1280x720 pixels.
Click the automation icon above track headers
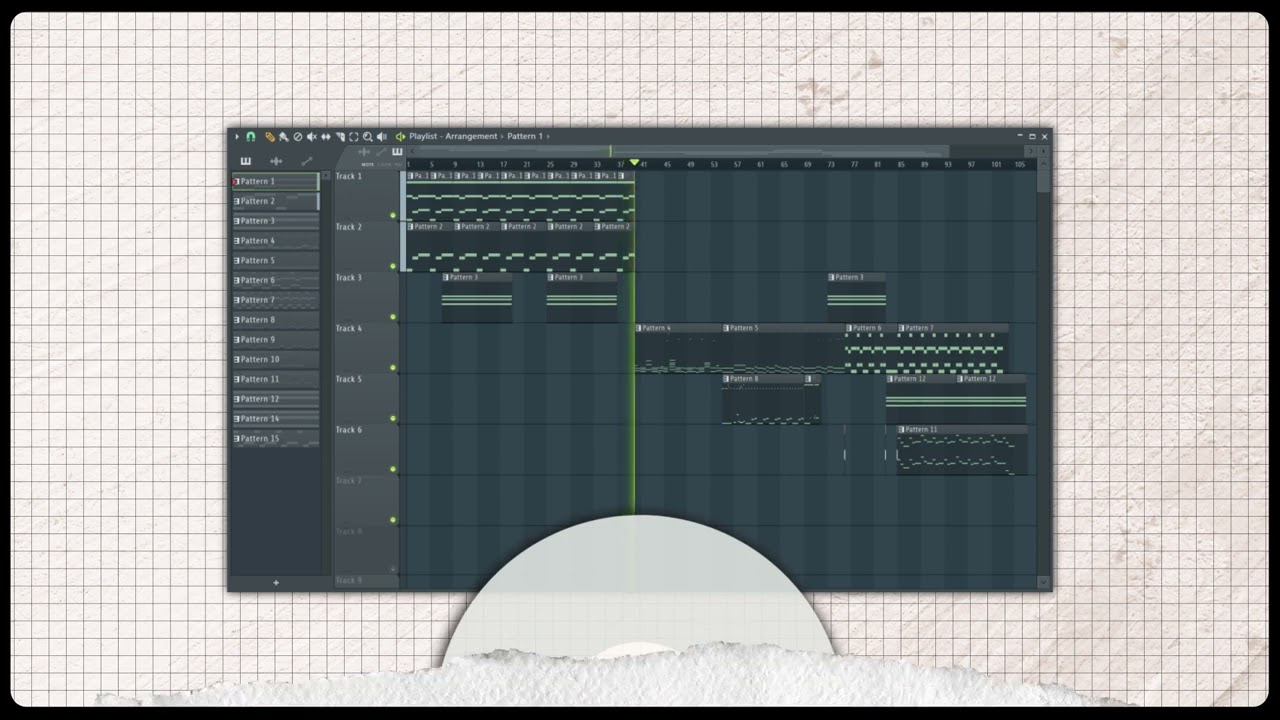pos(381,152)
